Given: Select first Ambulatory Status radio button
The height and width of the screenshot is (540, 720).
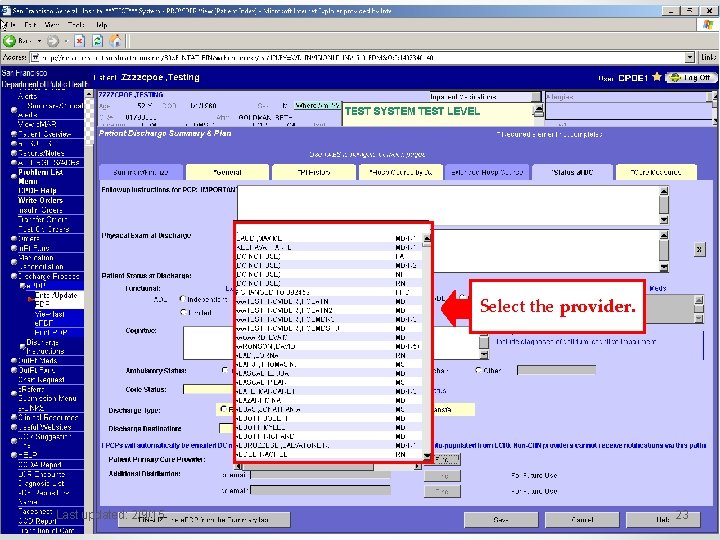Looking at the screenshot, I should click(x=225, y=370).
